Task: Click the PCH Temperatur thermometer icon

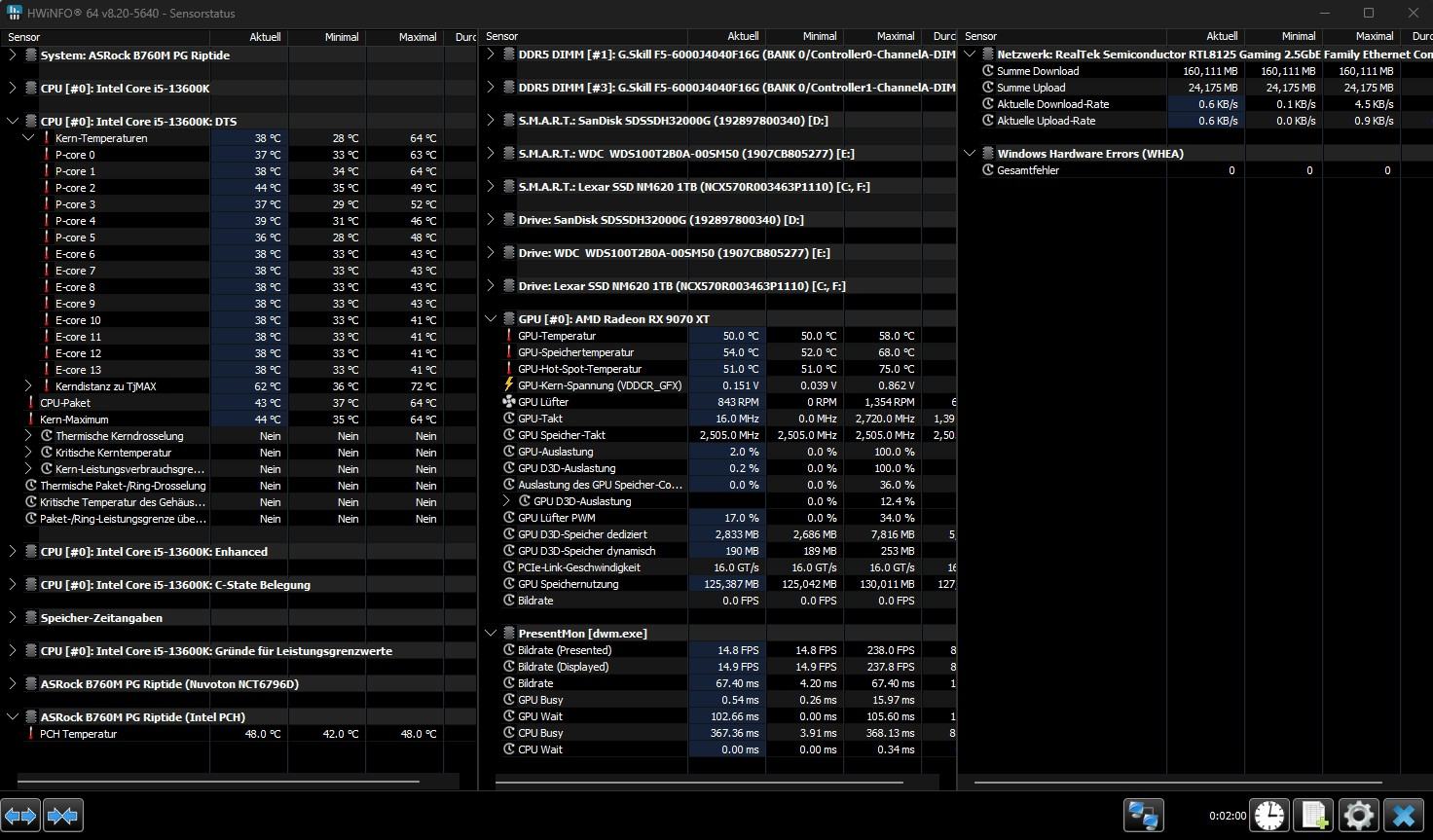Action: [x=30, y=734]
